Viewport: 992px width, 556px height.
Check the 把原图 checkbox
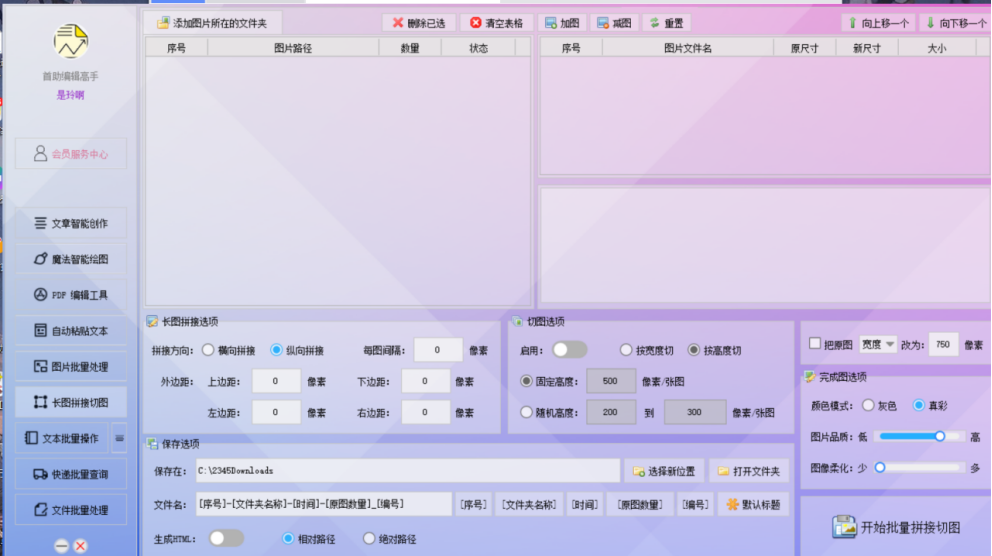click(x=815, y=343)
